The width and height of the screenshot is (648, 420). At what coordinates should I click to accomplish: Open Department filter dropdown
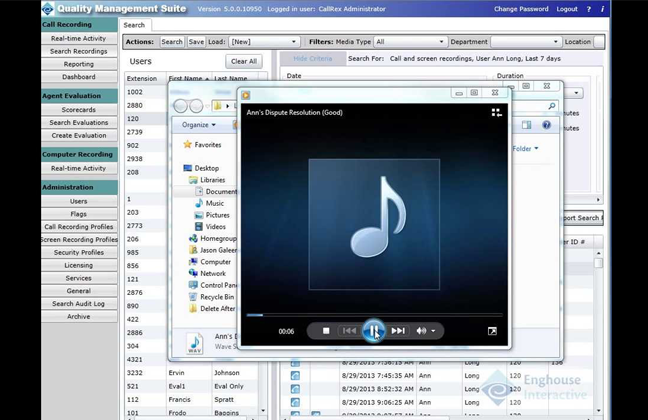click(x=526, y=42)
